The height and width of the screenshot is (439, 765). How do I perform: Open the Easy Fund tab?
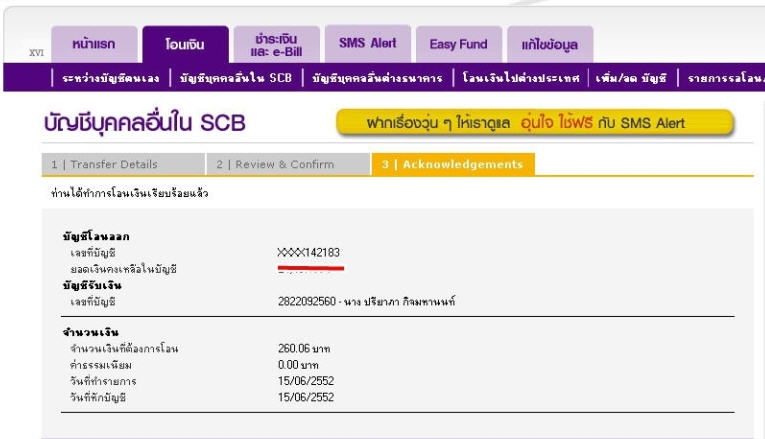click(x=459, y=44)
